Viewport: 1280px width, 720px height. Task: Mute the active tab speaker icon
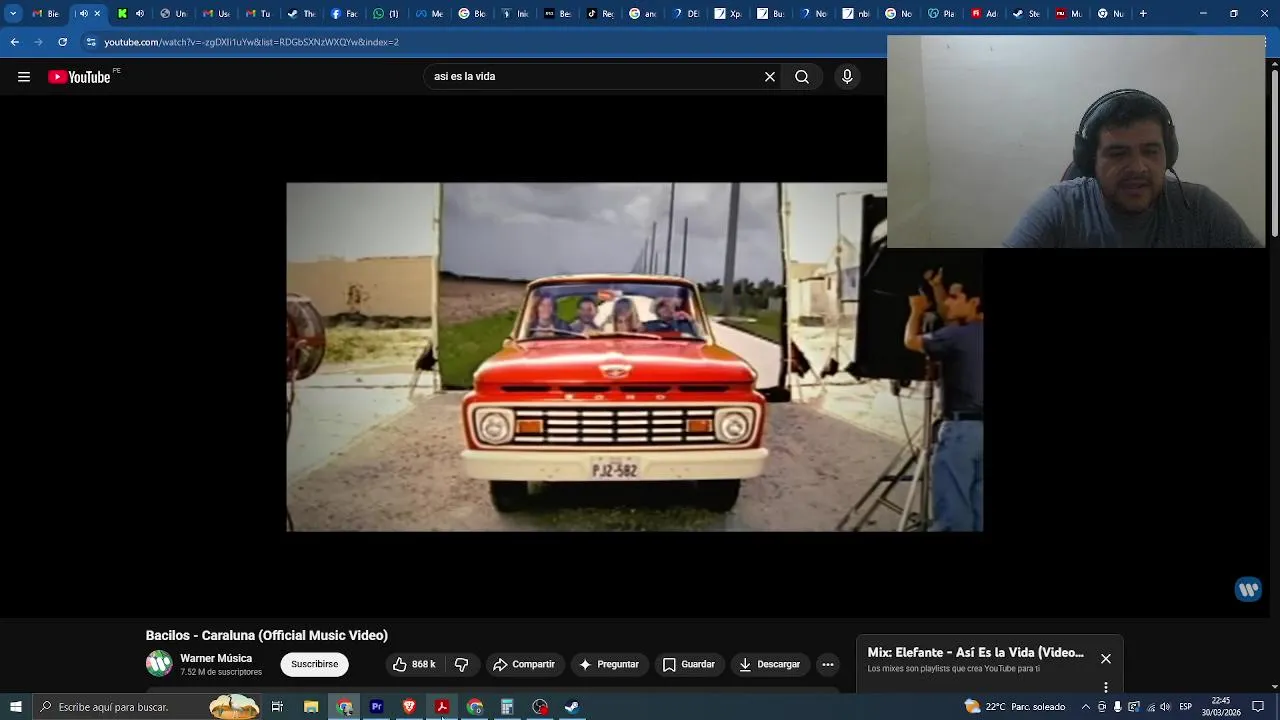[x=83, y=14]
